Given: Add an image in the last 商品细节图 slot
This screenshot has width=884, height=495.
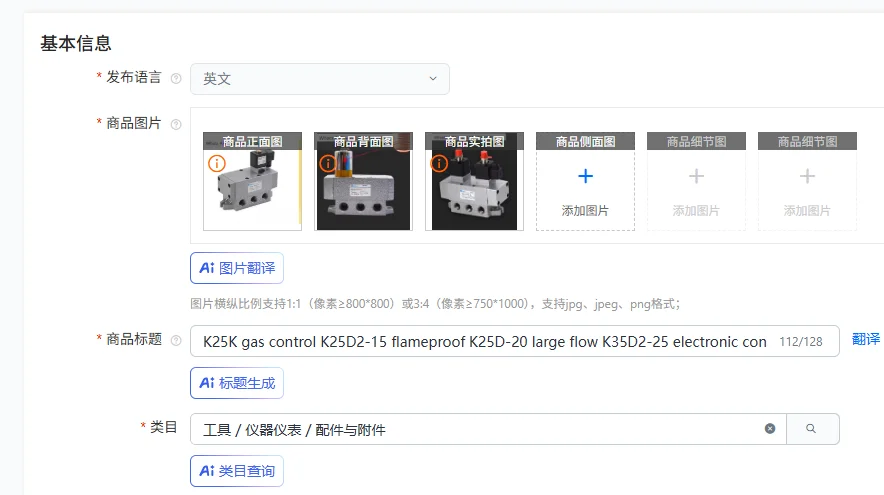Looking at the screenshot, I should click(807, 182).
